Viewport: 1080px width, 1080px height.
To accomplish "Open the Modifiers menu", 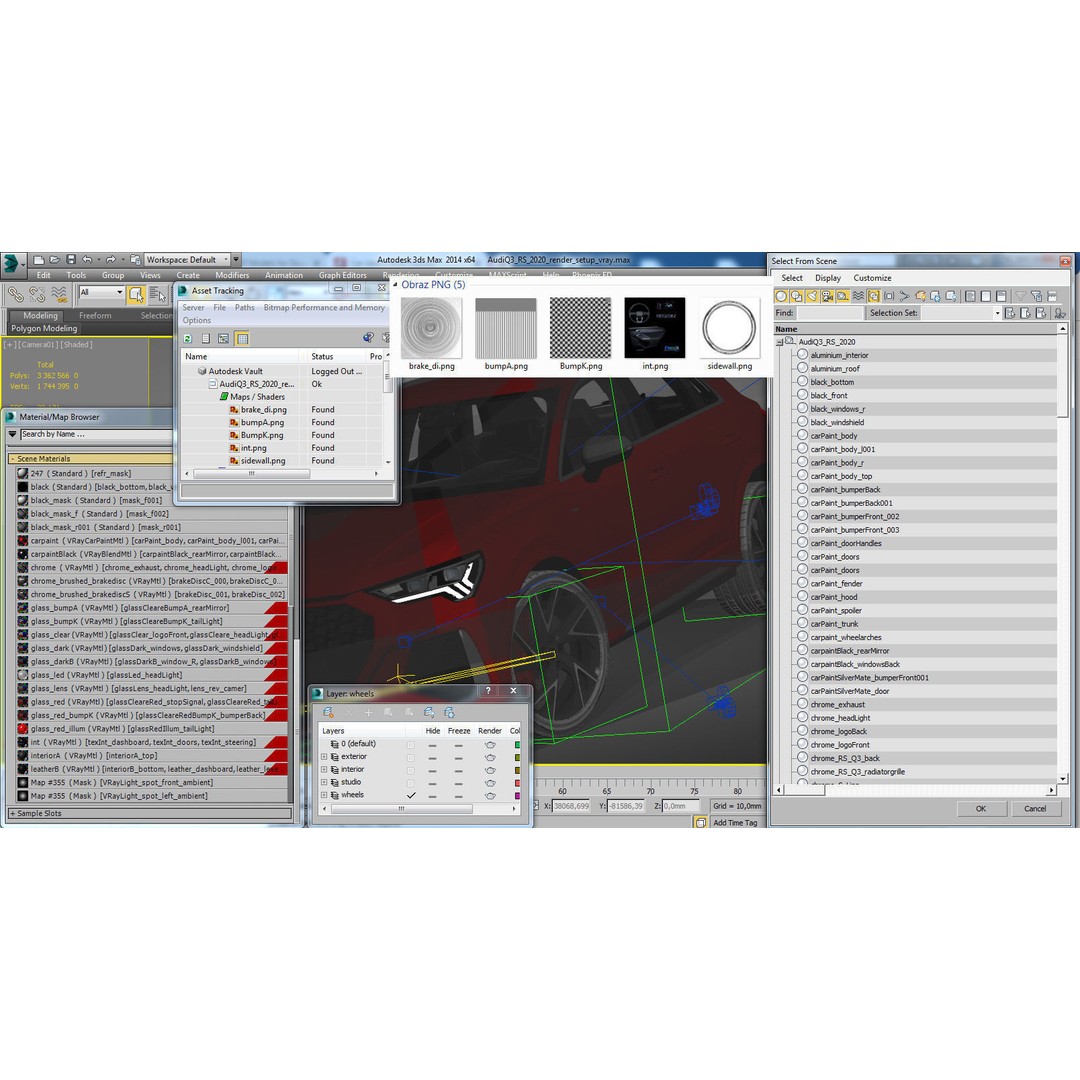I will [232, 275].
